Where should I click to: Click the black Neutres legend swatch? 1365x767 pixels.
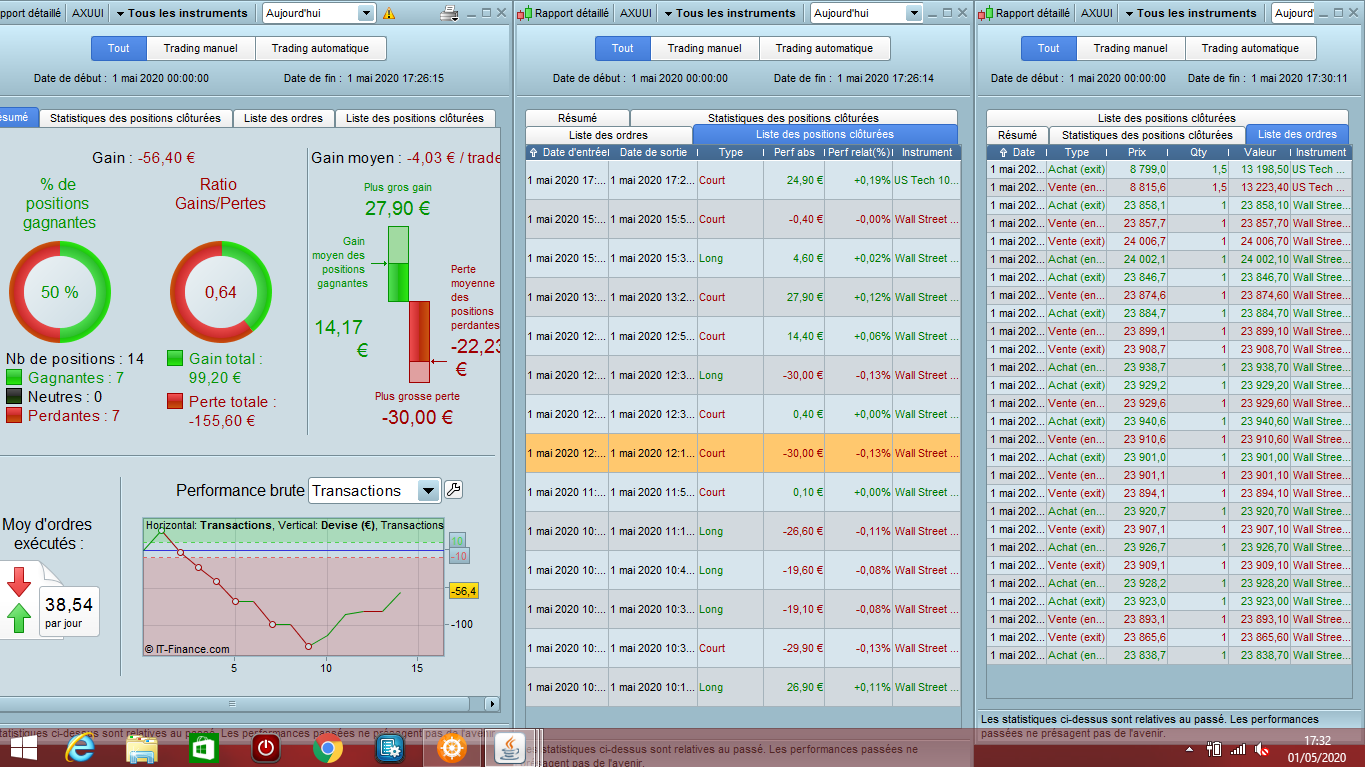pyautogui.click(x=14, y=396)
